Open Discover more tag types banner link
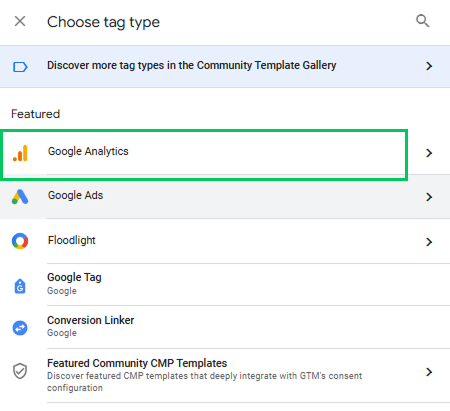 [225, 66]
